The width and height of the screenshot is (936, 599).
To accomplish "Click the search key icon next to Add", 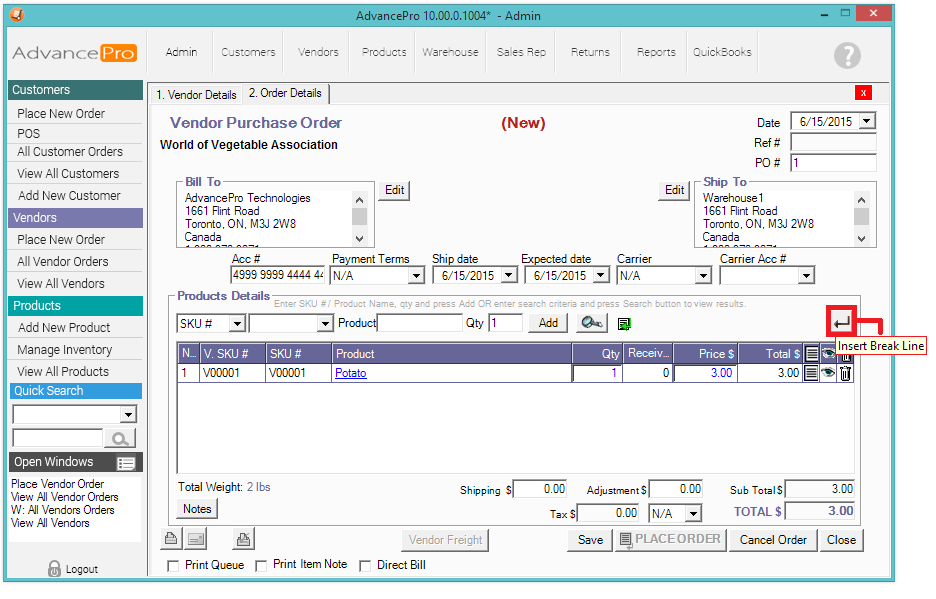I will pos(591,323).
